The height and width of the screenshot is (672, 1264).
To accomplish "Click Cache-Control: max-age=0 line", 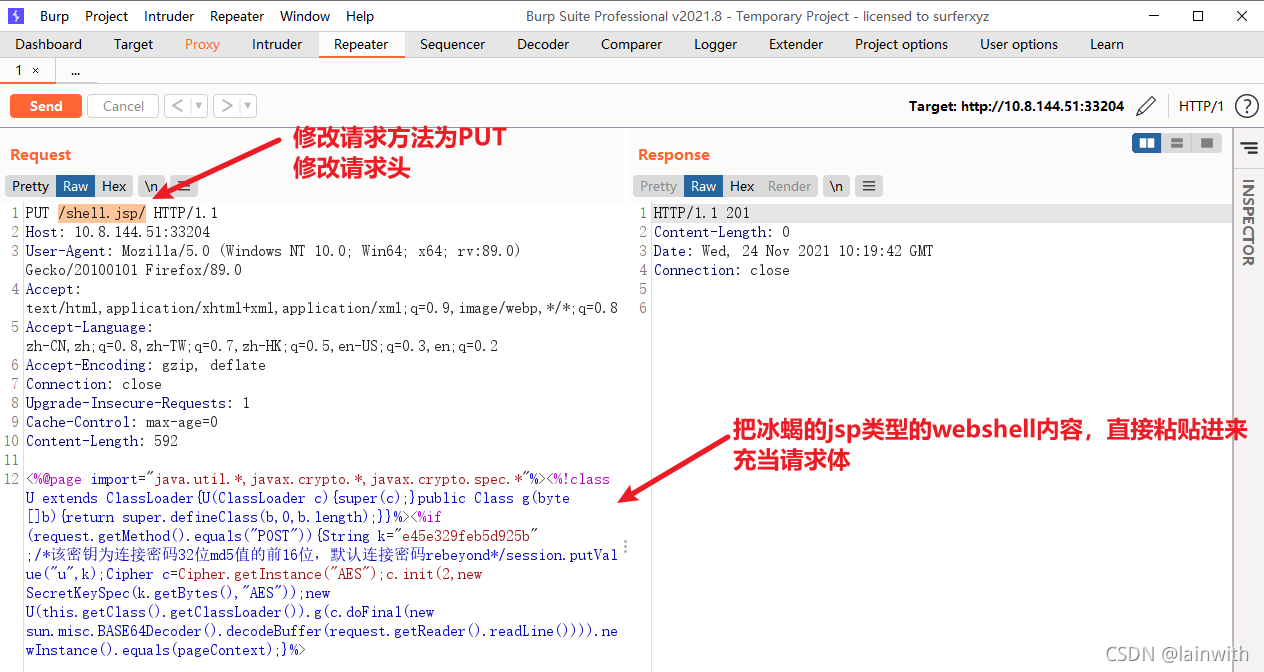I will coord(122,422).
